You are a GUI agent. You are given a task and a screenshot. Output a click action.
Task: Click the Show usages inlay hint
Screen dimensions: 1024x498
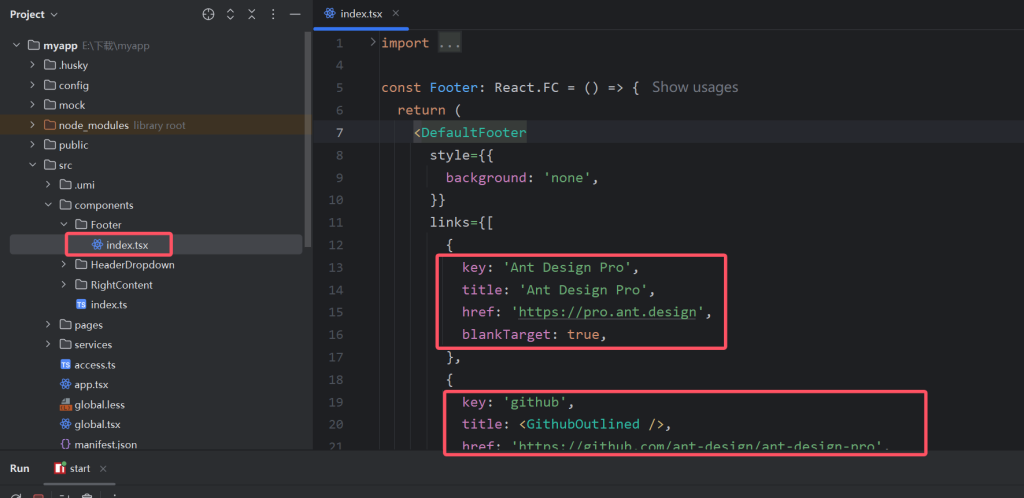coord(695,87)
